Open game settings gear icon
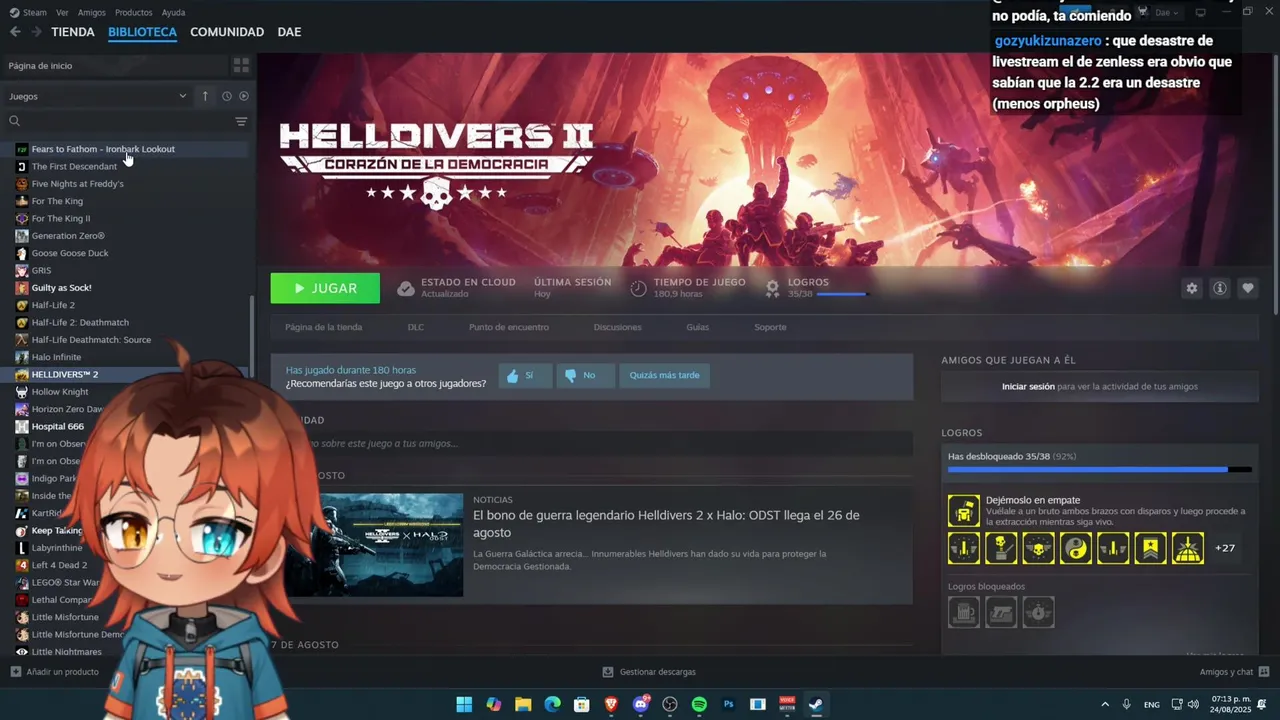This screenshot has height=720, width=1280. [x=1191, y=288]
